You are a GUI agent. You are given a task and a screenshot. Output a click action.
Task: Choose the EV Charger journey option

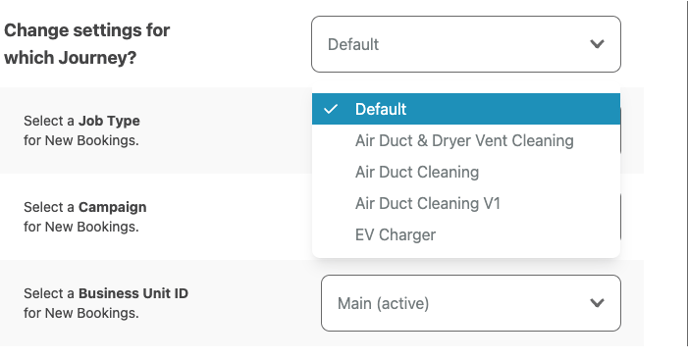click(466, 235)
